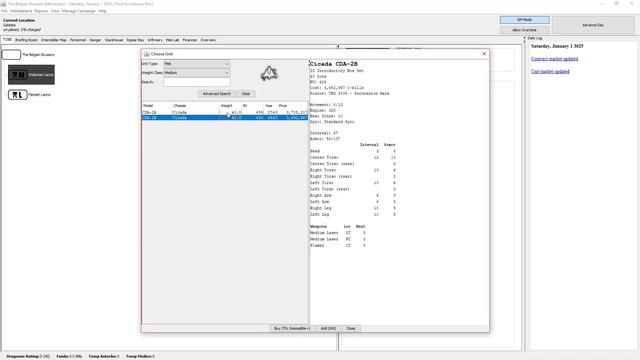Open the View menu
This screenshot has width=640, height=360.
[x=55, y=11]
